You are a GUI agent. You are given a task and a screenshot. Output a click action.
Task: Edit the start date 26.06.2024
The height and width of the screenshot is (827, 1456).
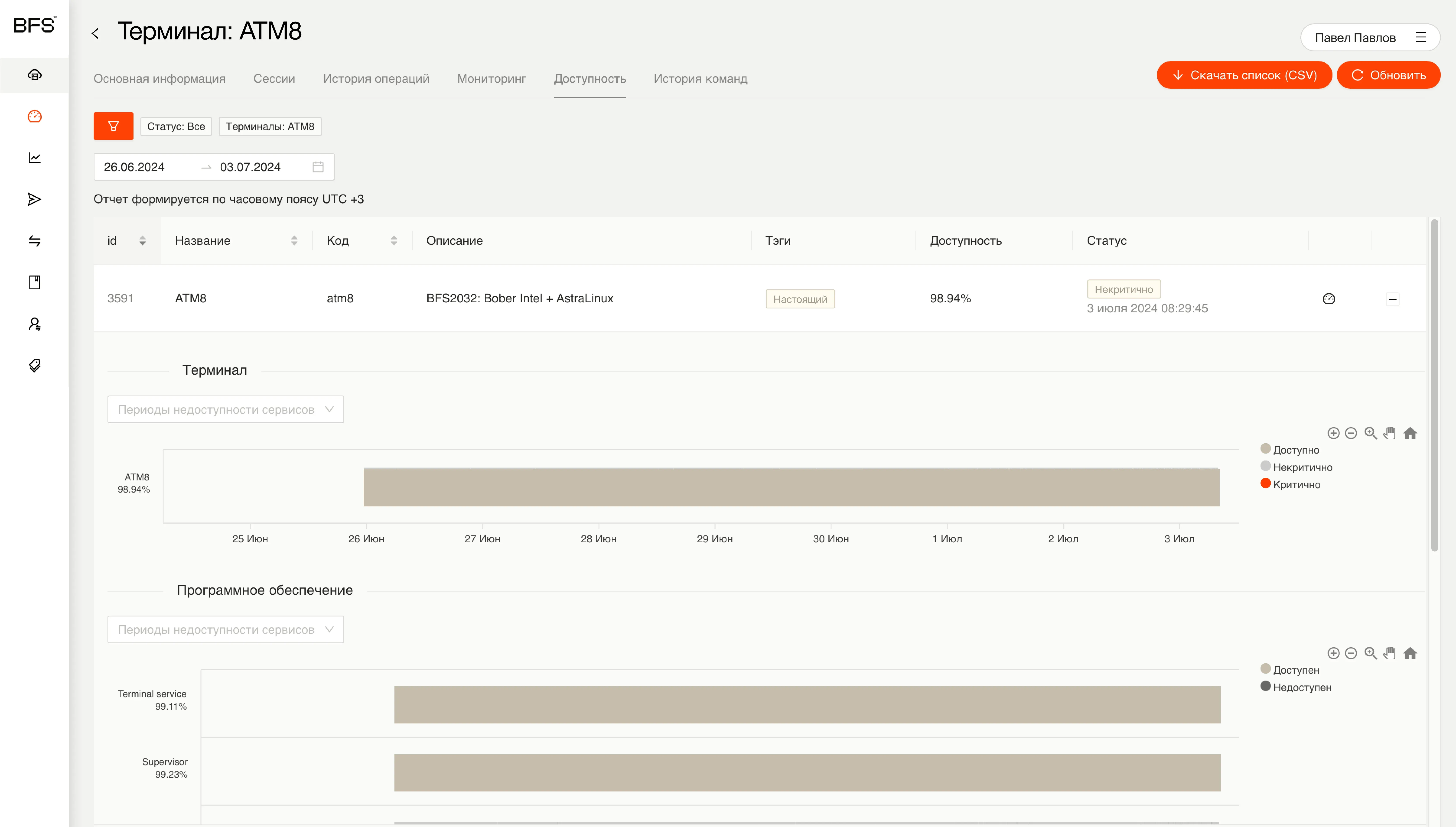pos(134,167)
